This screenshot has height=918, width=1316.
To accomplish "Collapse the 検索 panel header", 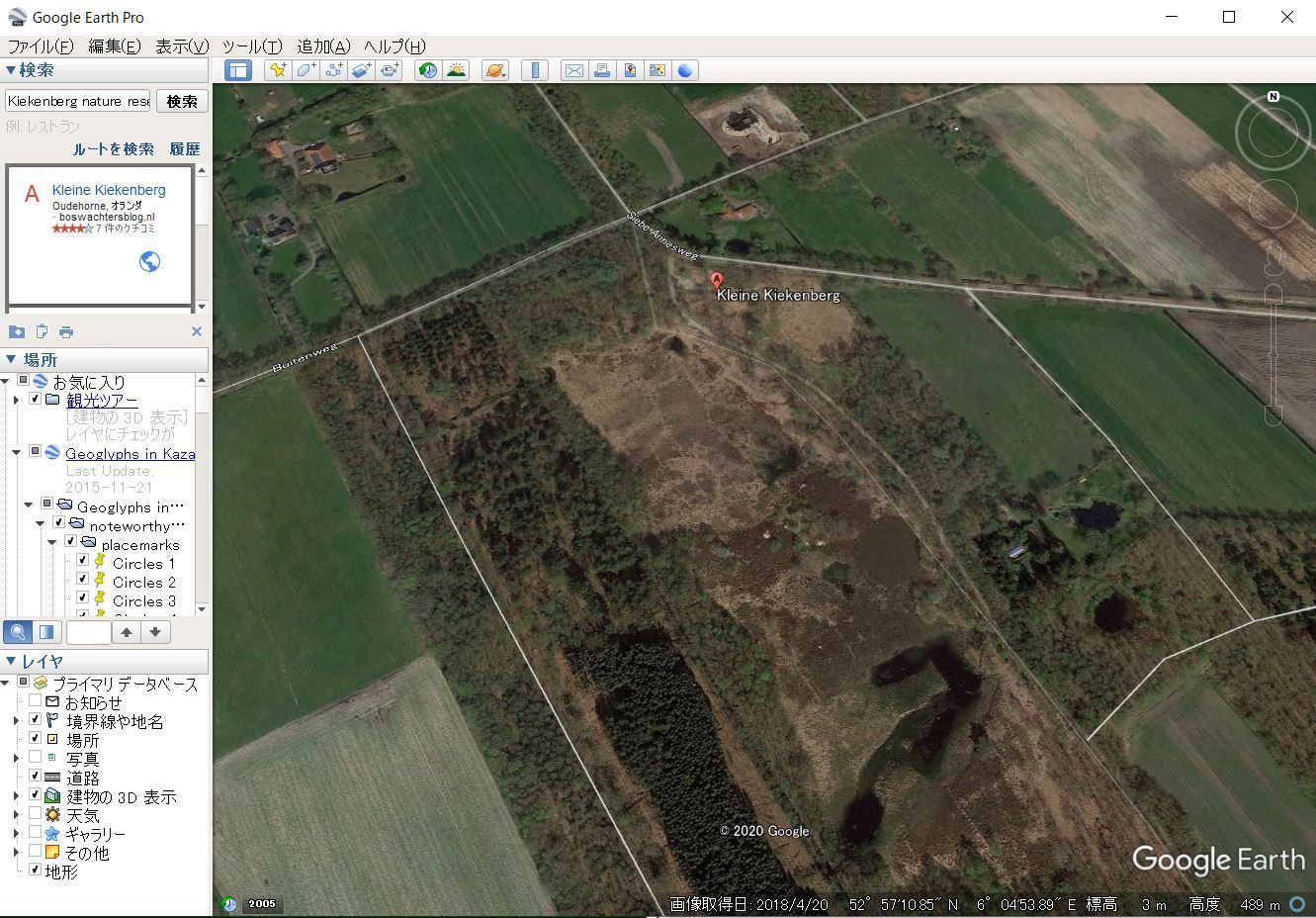I will point(105,70).
